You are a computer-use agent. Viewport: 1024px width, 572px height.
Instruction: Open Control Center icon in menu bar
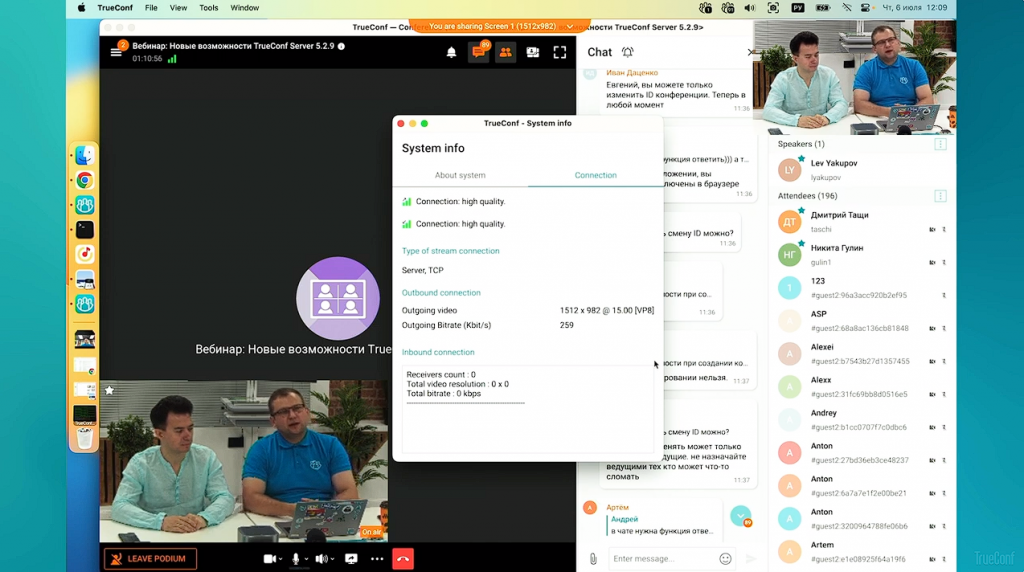(x=866, y=8)
